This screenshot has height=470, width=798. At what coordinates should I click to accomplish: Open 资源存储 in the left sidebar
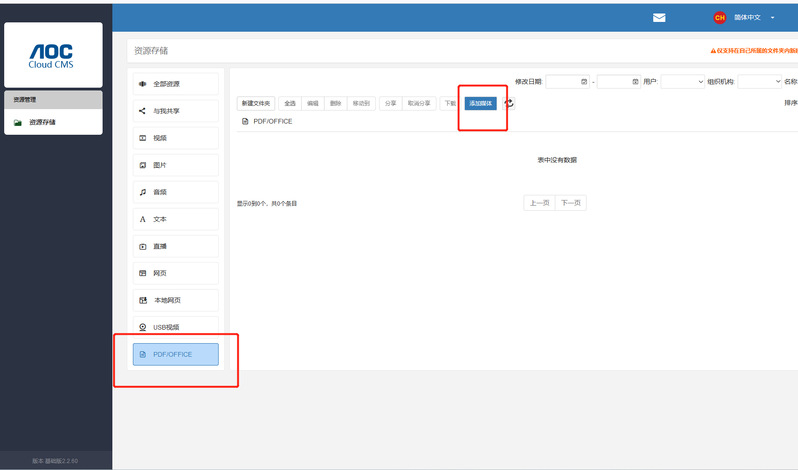tap(53, 122)
